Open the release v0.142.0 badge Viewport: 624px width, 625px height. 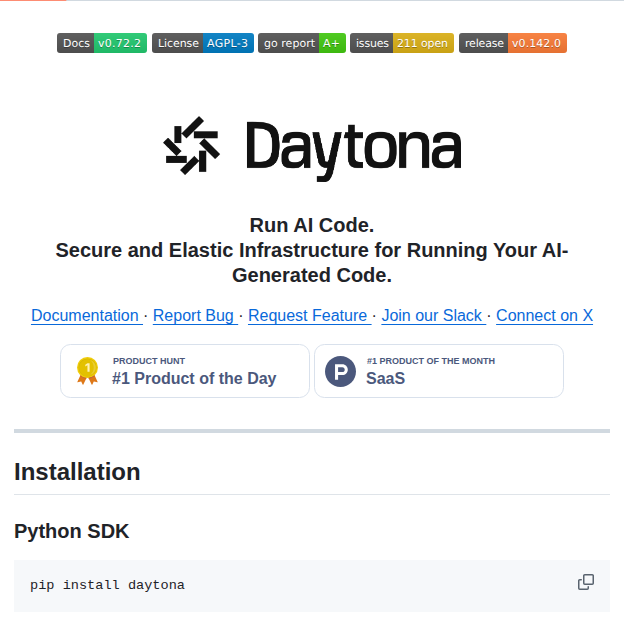pos(513,43)
